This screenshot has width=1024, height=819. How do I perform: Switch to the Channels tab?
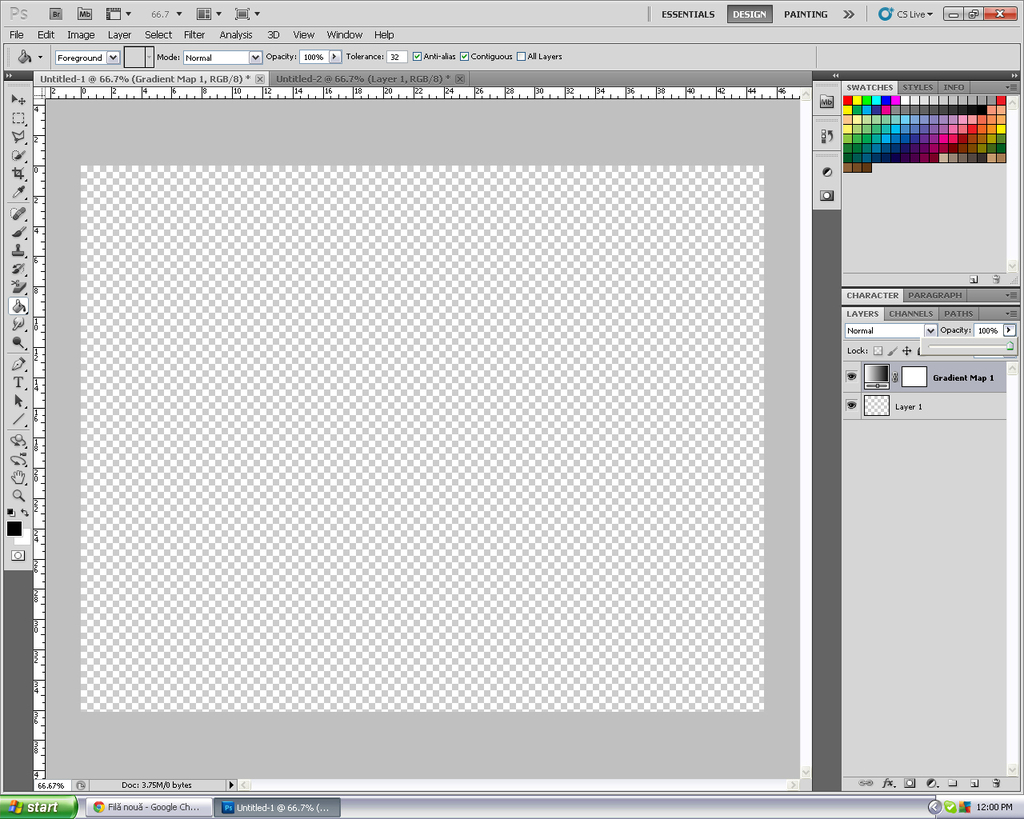(x=910, y=314)
